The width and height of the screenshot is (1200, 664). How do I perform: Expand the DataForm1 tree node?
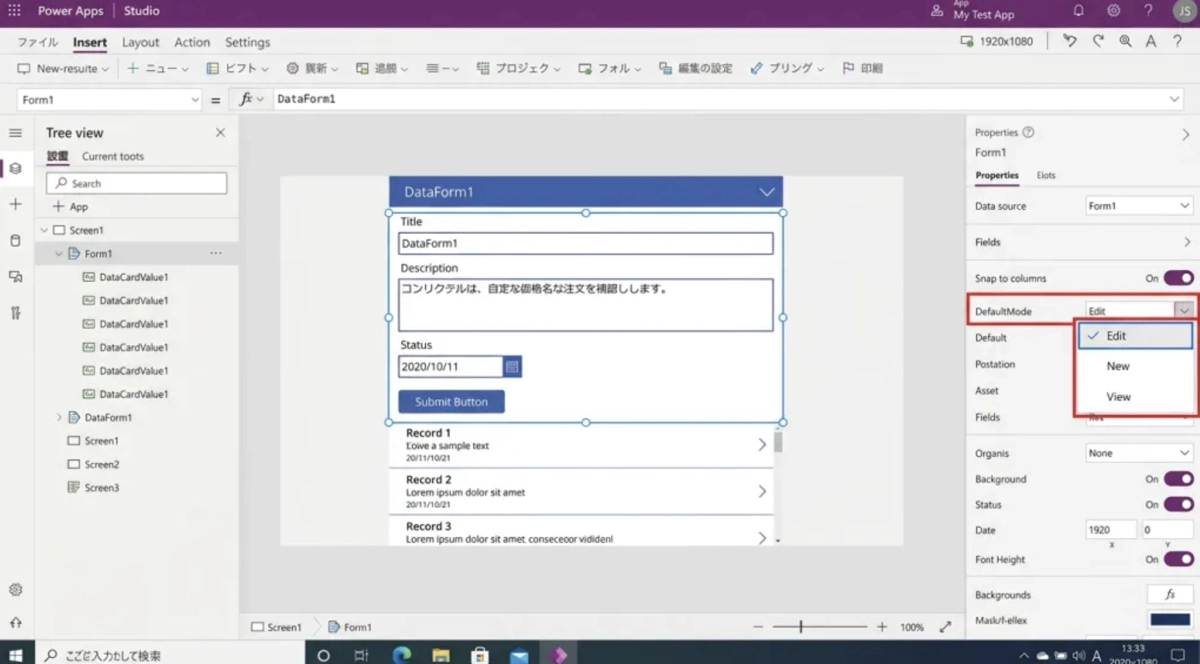click(x=59, y=417)
